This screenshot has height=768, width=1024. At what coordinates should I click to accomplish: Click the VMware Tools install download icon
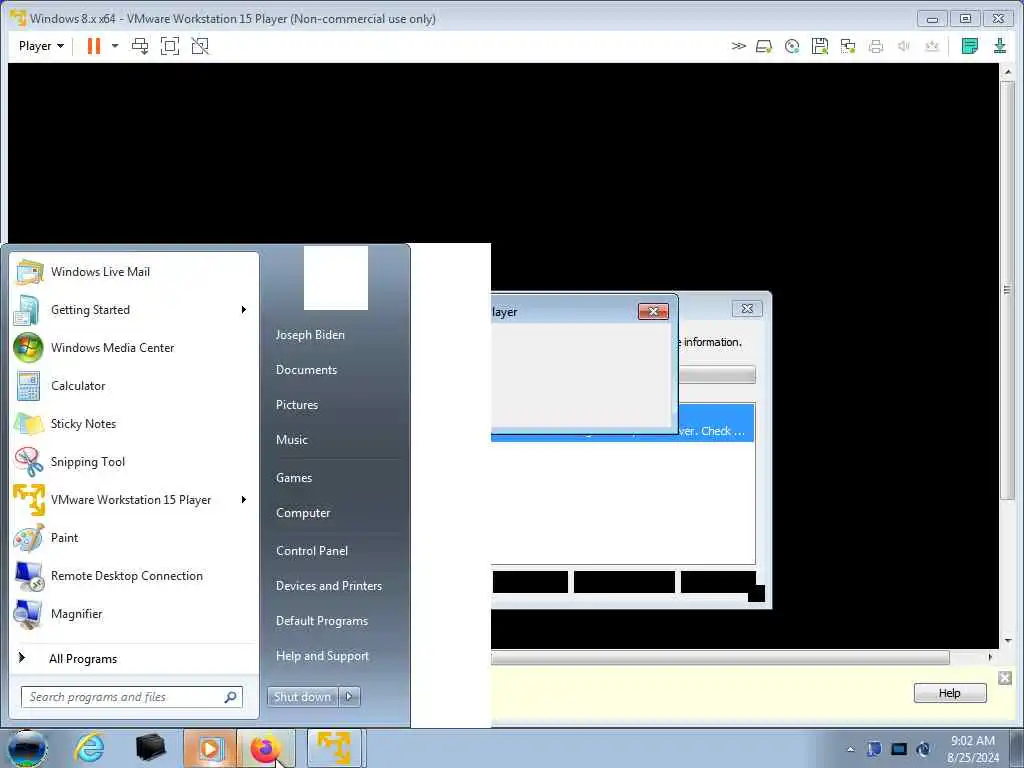1000,46
